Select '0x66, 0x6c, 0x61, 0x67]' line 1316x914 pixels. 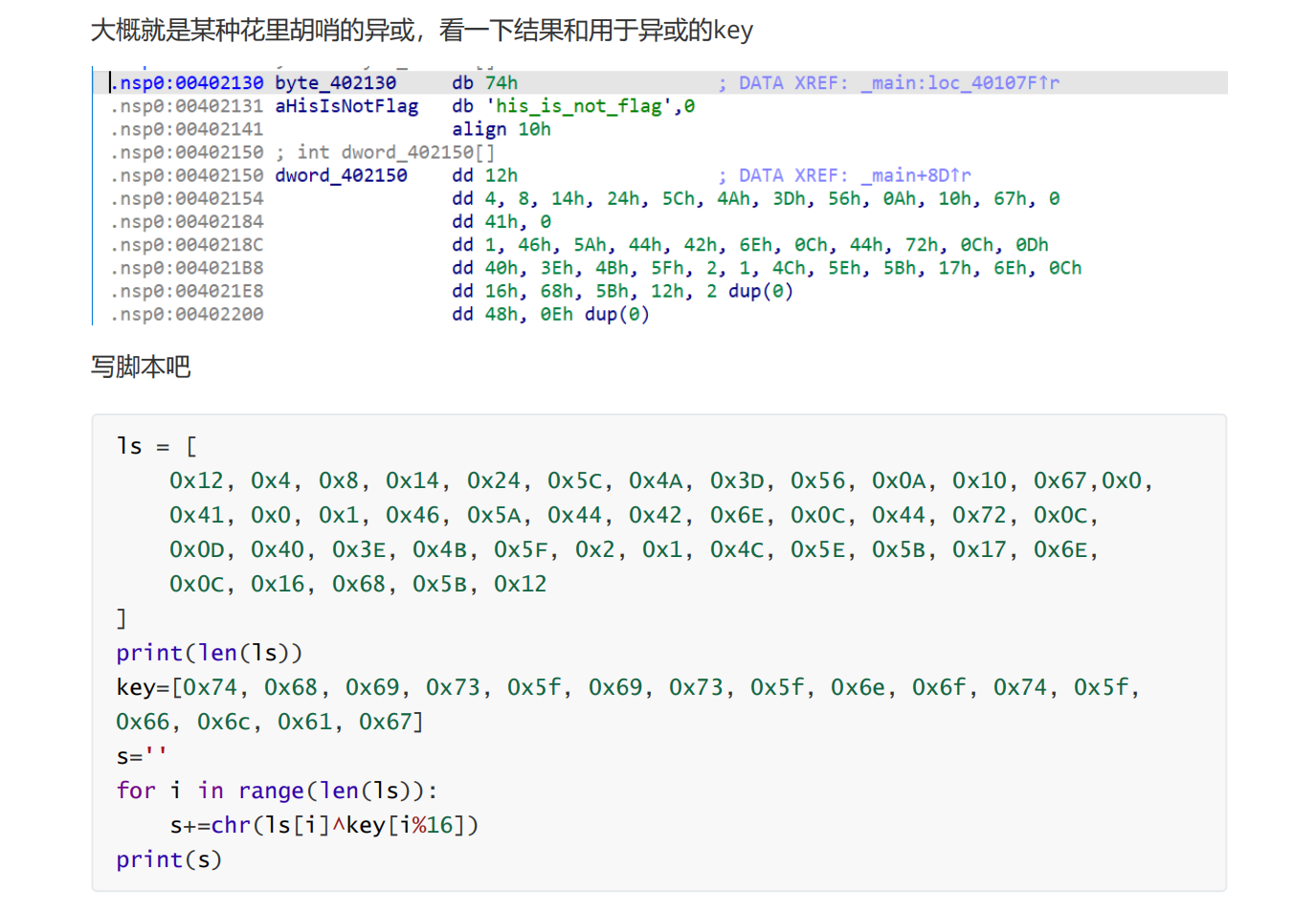click(x=270, y=722)
